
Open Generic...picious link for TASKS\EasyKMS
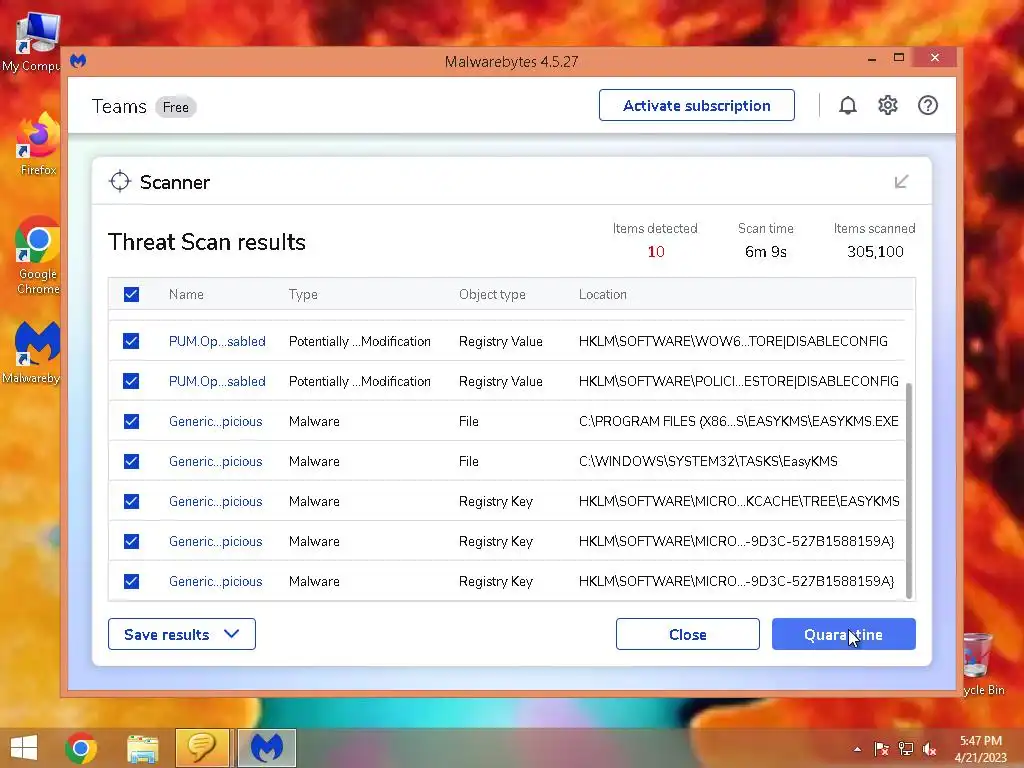point(216,461)
